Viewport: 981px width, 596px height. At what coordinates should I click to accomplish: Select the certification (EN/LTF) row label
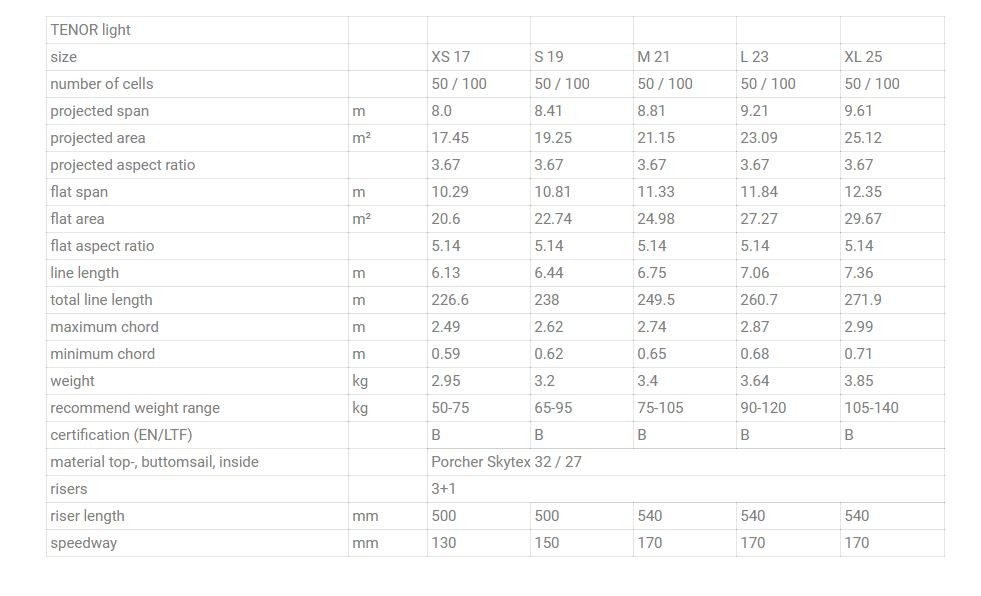click(x=121, y=435)
